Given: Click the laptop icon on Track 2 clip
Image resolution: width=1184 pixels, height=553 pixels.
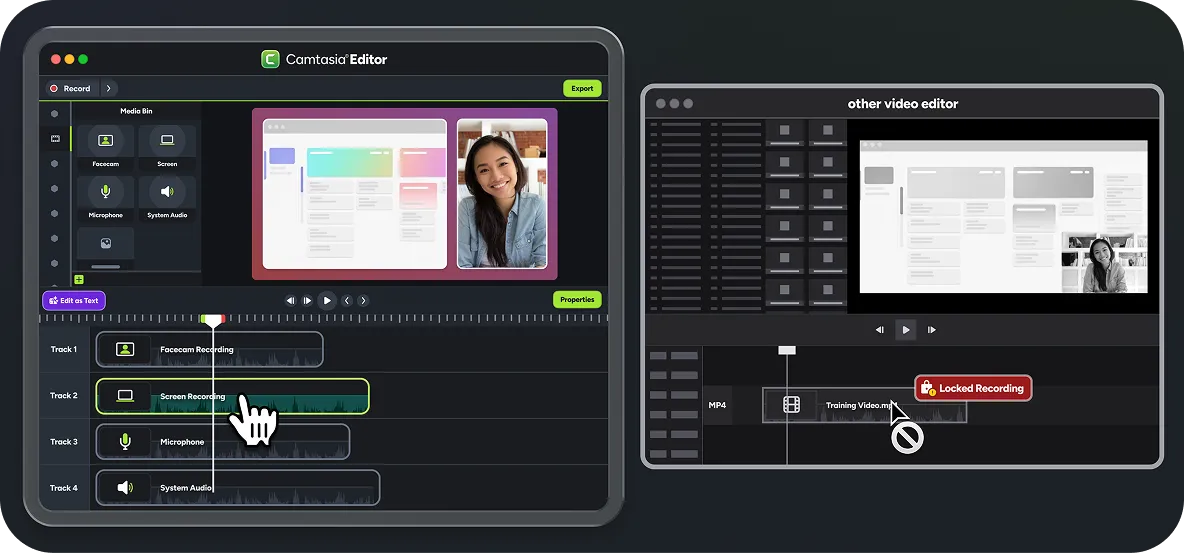Looking at the screenshot, I should coord(125,395).
